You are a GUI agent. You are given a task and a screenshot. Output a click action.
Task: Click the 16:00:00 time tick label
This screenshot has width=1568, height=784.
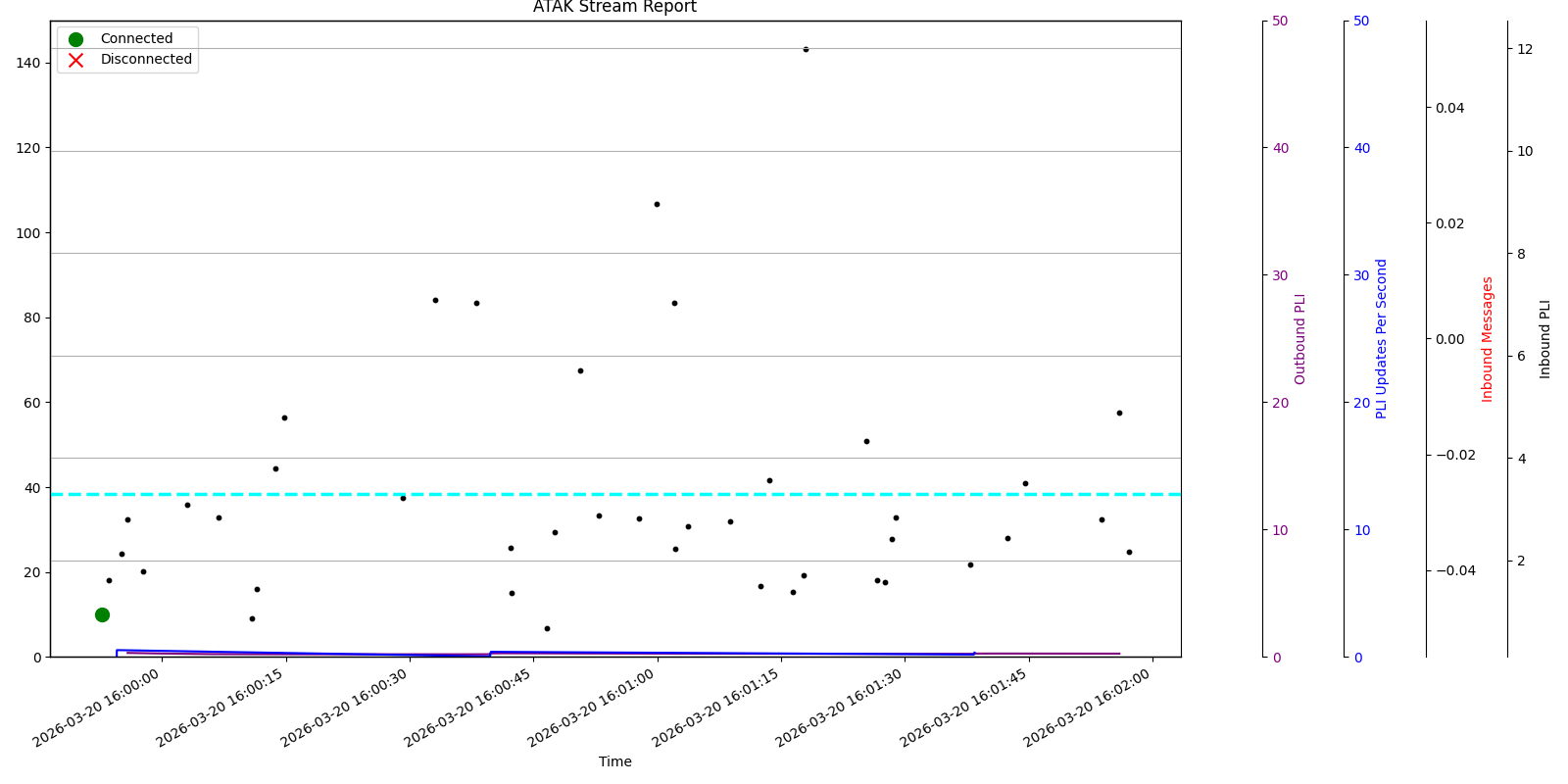point(98,708)
